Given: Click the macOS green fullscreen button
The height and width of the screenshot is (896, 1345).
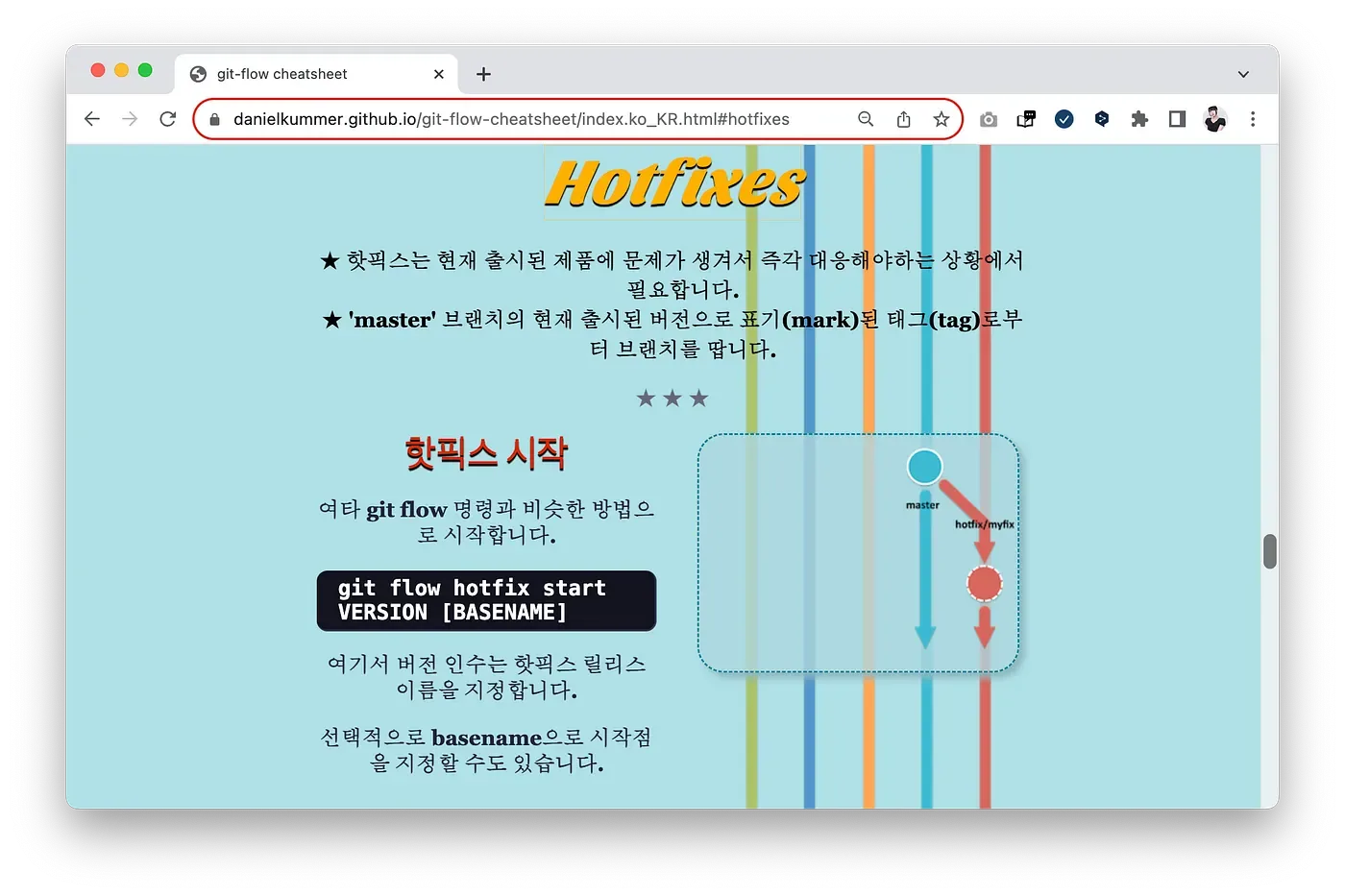Looking at the screenshot, I should coord(145,70).
